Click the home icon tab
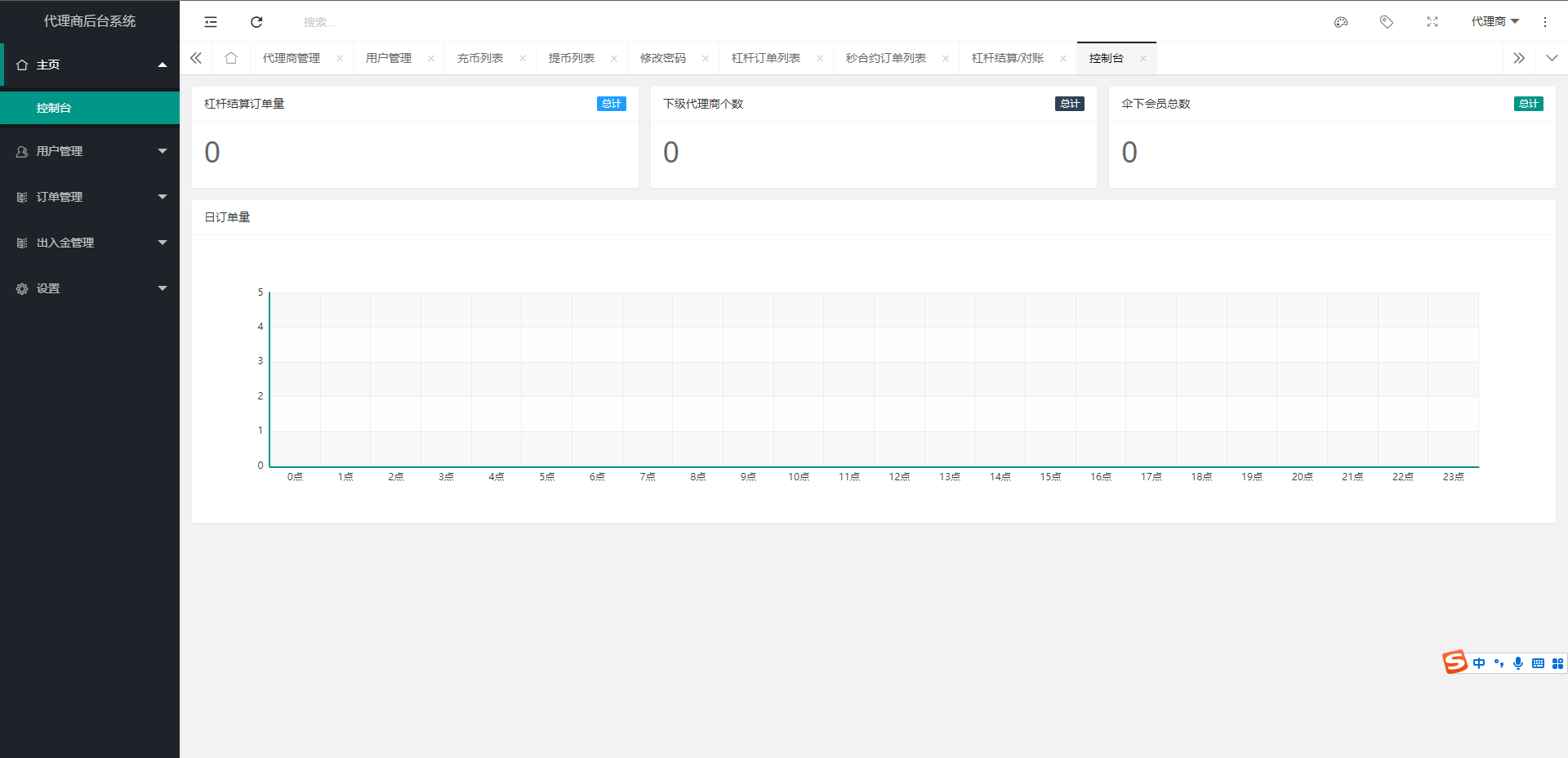This screenshot has height=758, width=1568. [x=231, y=58]
